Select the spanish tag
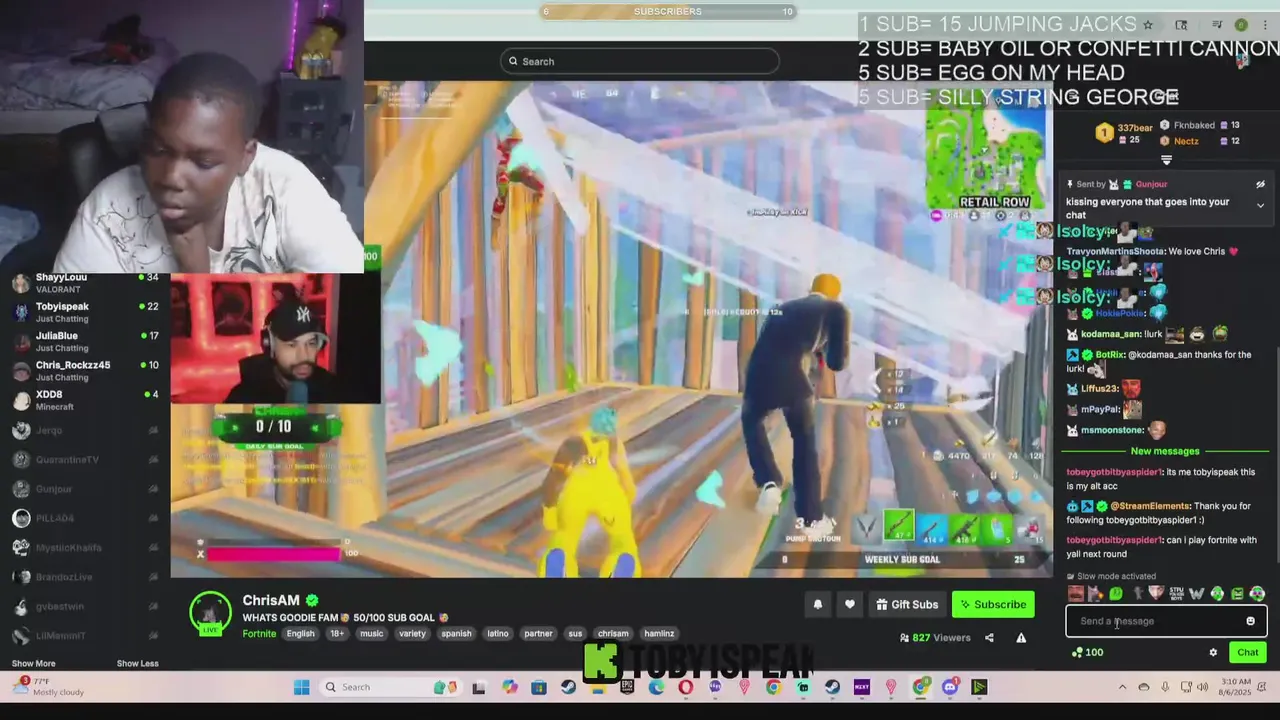The width and height of the screenshot is (1280, 720). coord(456,633)
